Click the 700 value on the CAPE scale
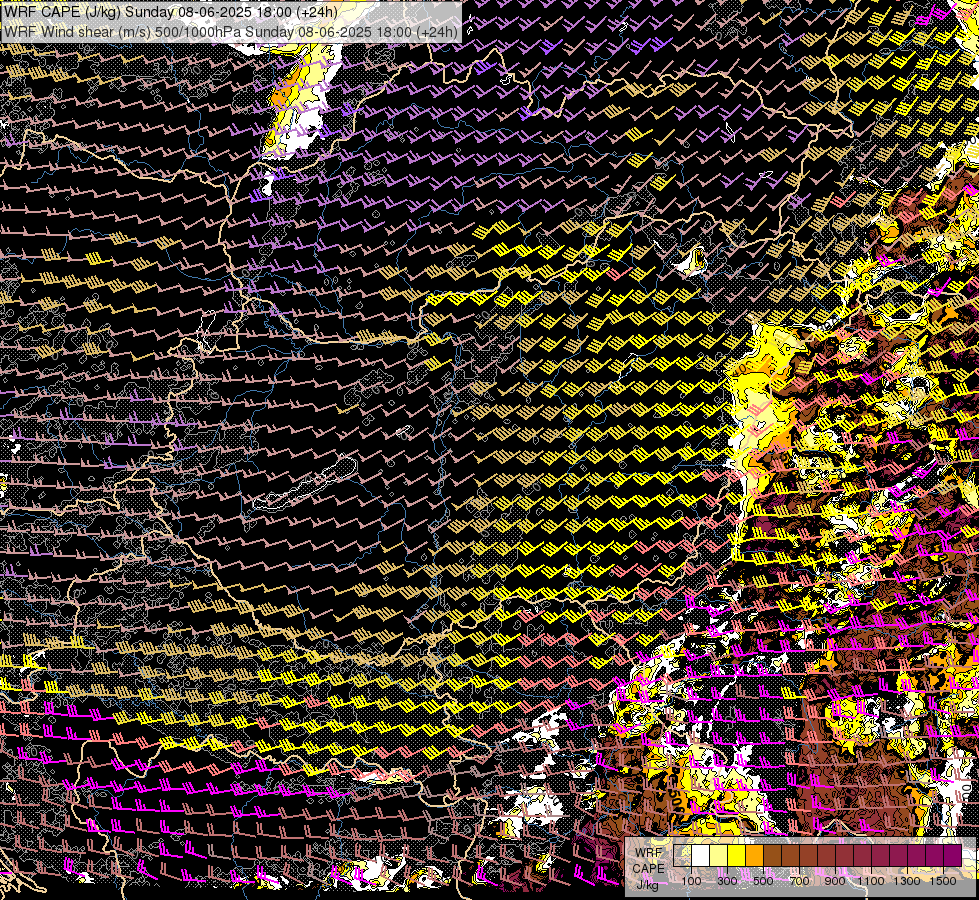Screen dimensions: 979x900 (799, 881)
